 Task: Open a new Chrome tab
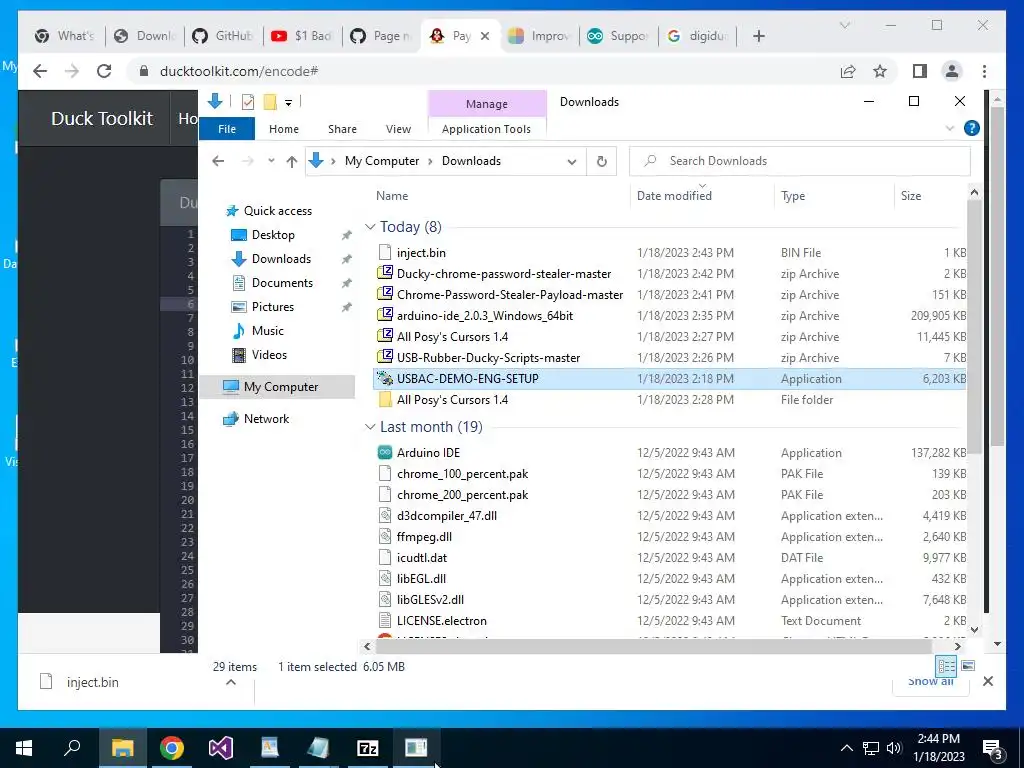pyautogui.click(x=758, y=36)
